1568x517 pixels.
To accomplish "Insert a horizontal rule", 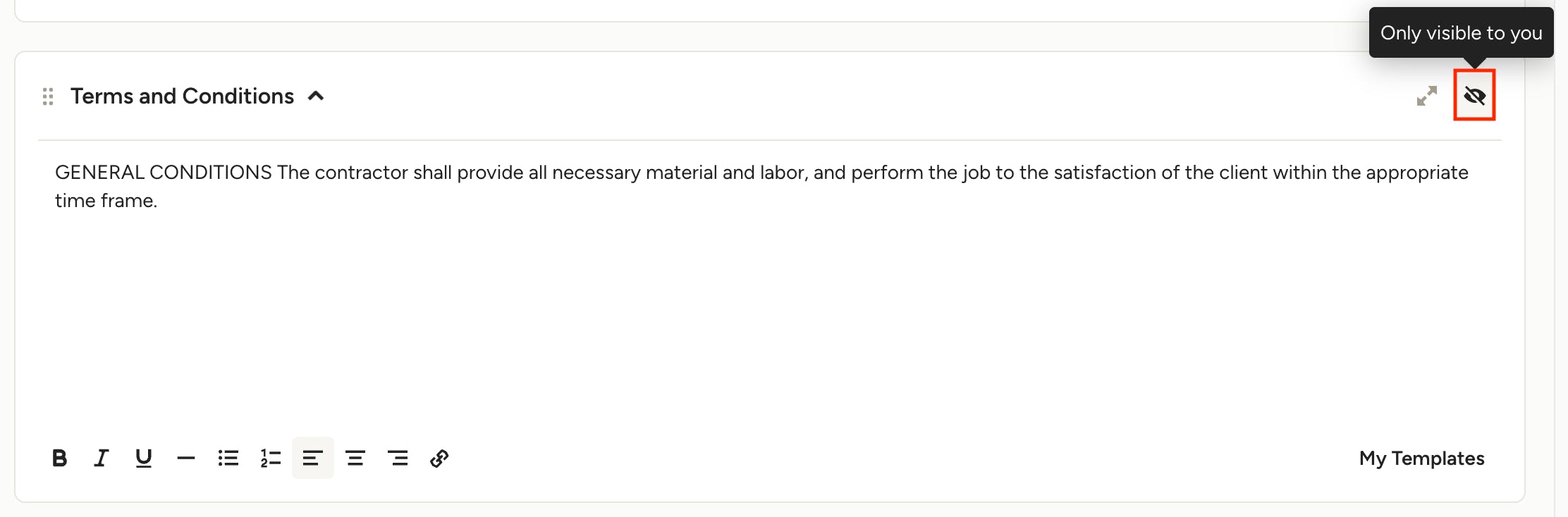I will pos(186,459).
